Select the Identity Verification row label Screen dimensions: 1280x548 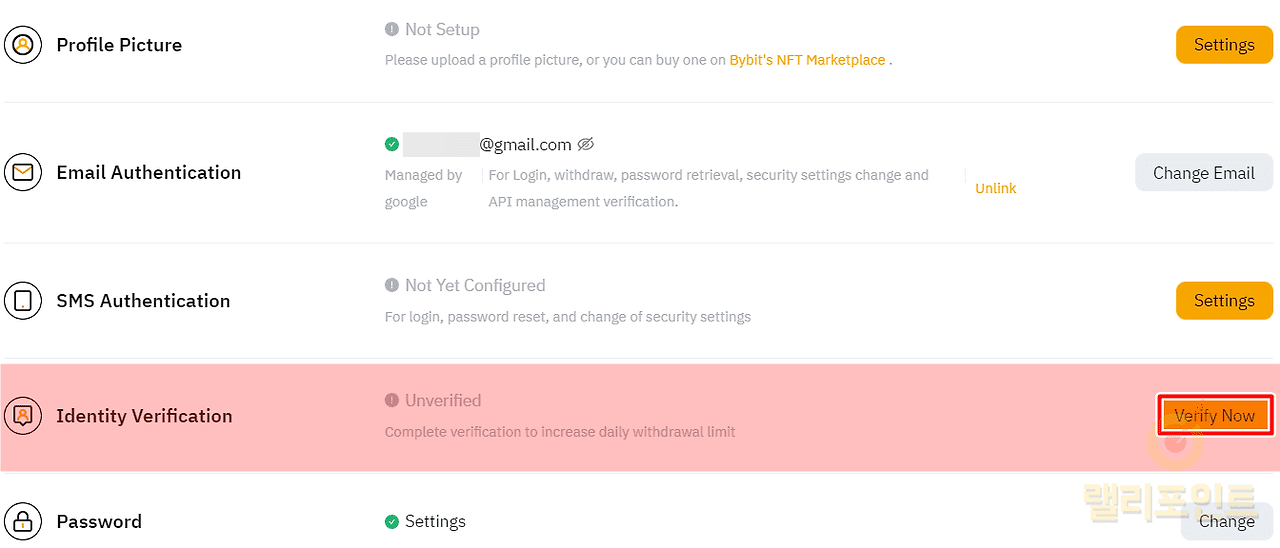click(x=144, y=416)
